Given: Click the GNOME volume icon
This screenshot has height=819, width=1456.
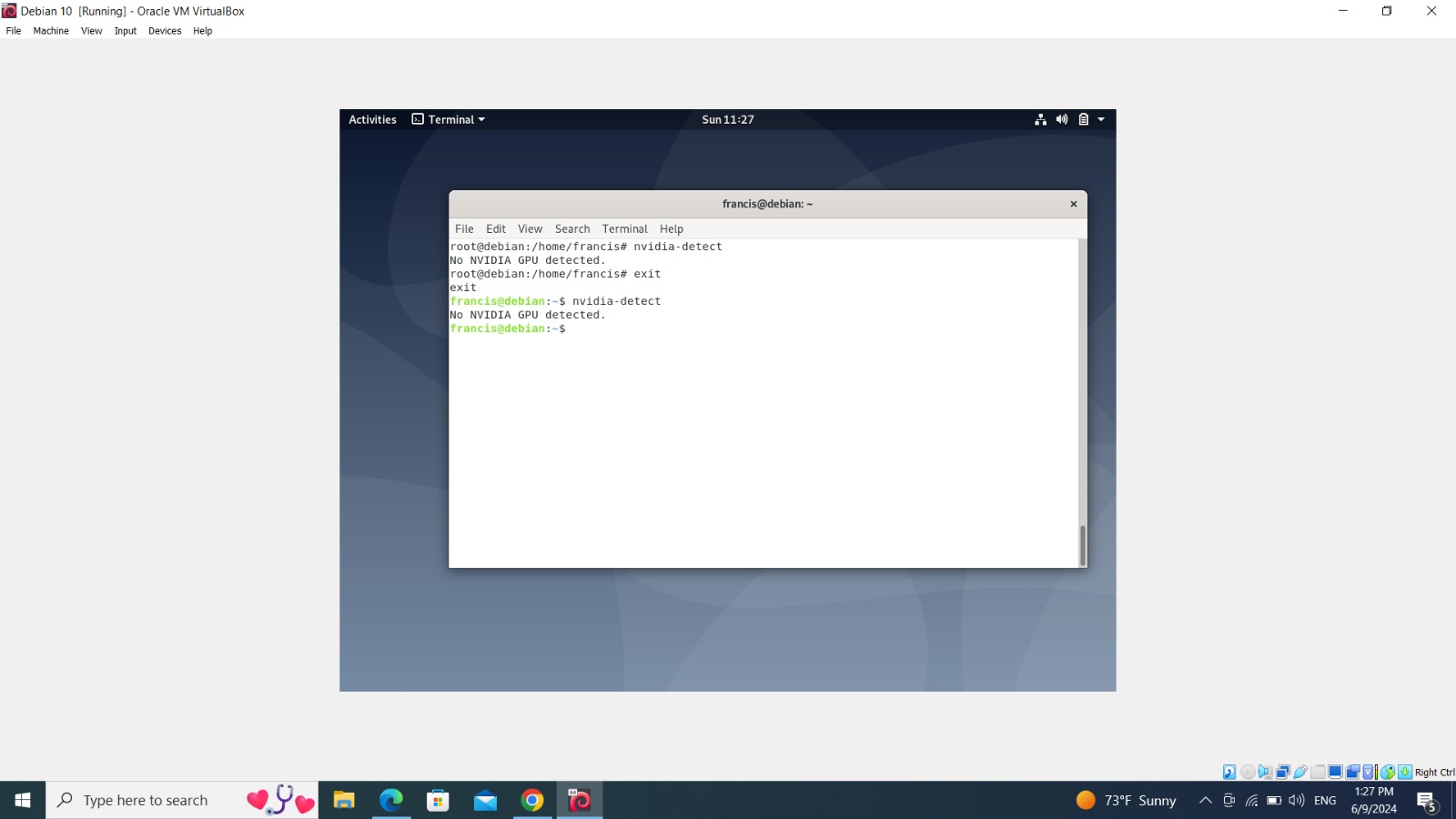Looking at the screenshot, I should [1062, 119].
